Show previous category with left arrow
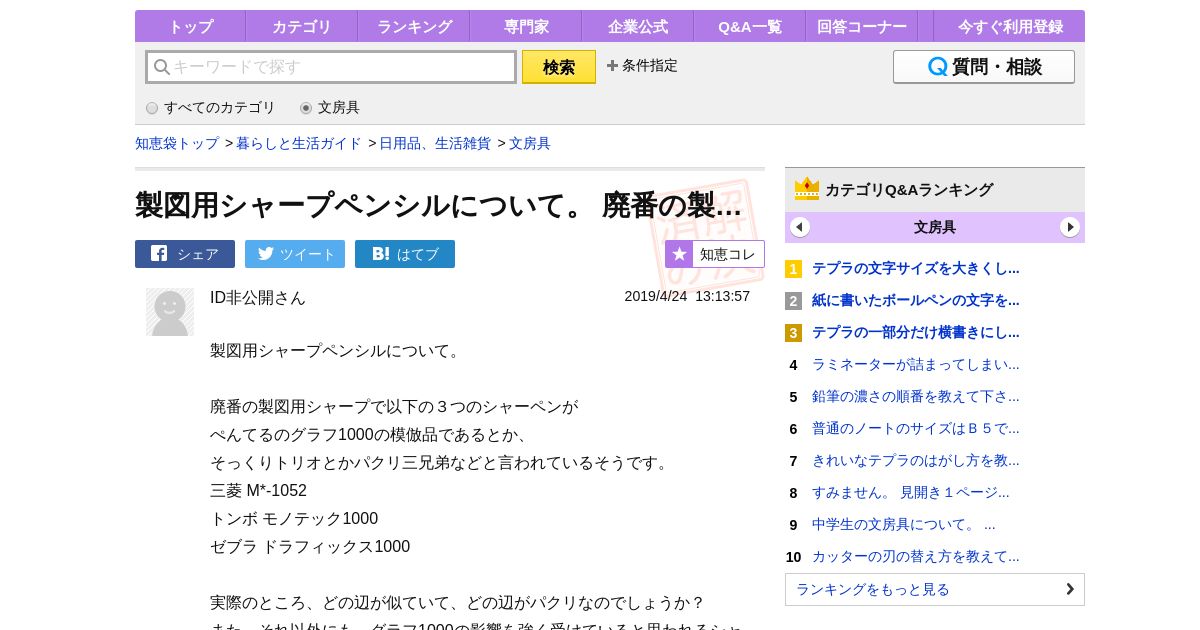 click(x=800, y=227)
